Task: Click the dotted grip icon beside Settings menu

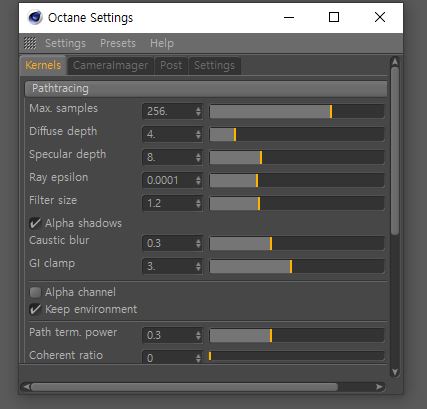Action: 30,43
